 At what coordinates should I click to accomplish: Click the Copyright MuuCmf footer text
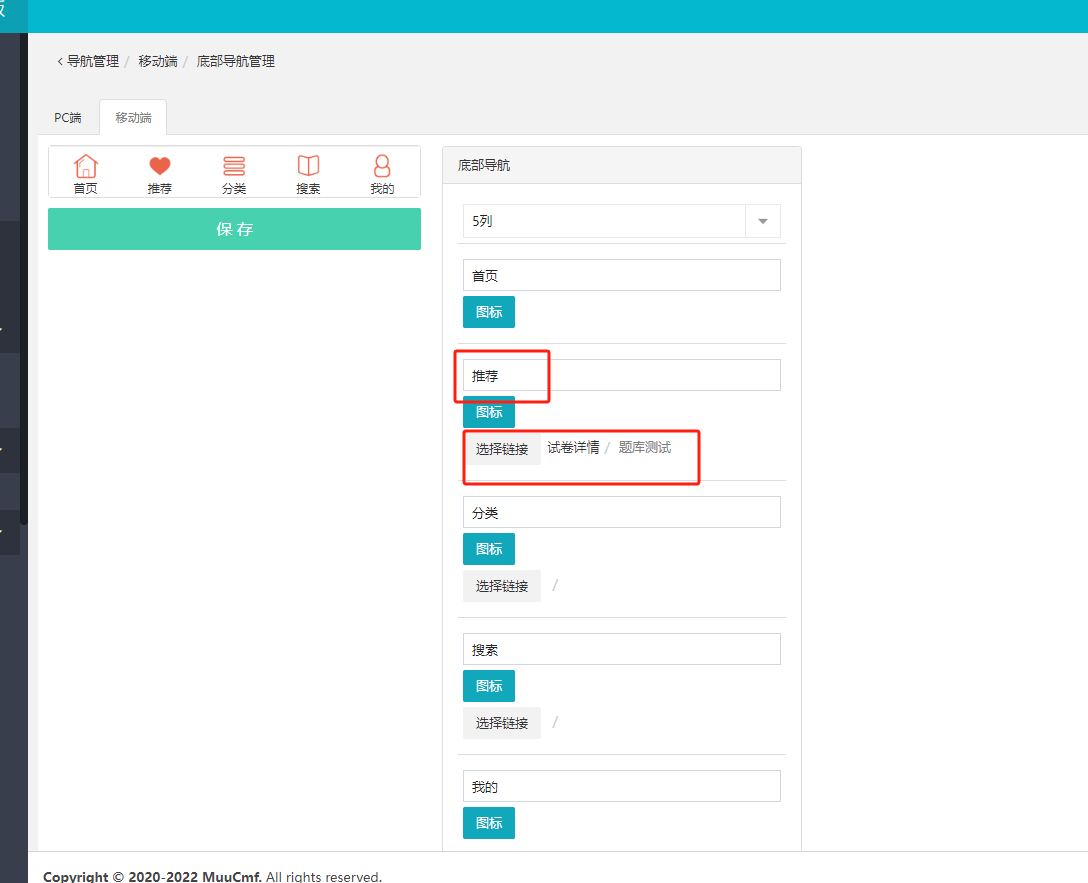click(x=212, y=877)
